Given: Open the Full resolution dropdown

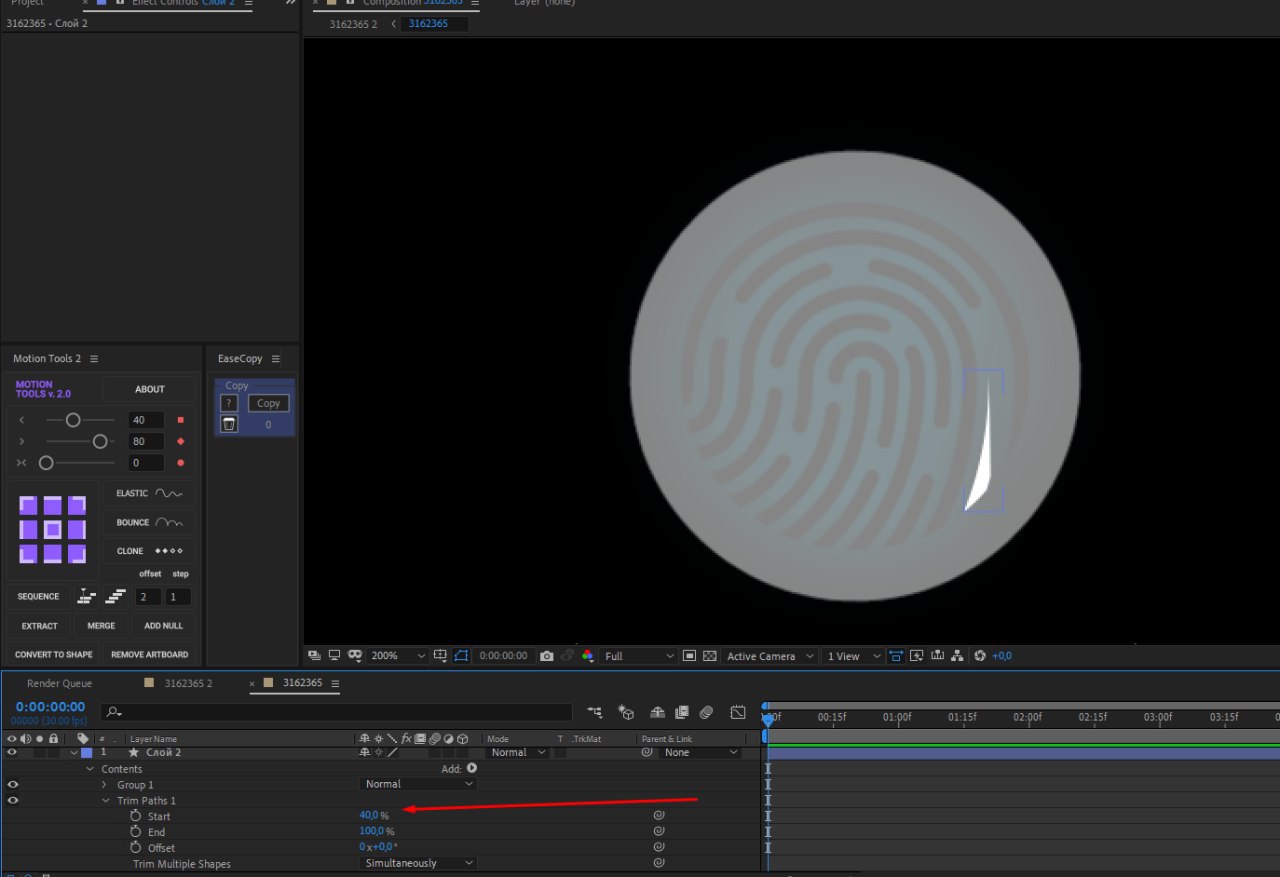Looking at the screenshot, I should click(640, 656).
